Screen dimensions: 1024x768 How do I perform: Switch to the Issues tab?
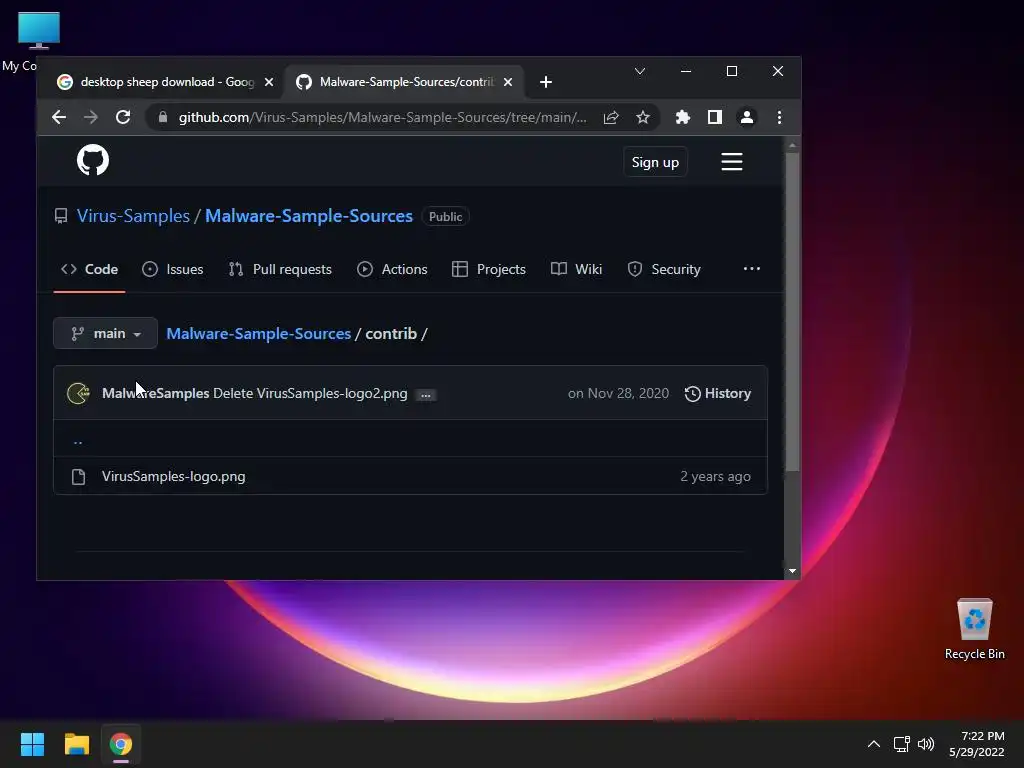tap(173, 269)
